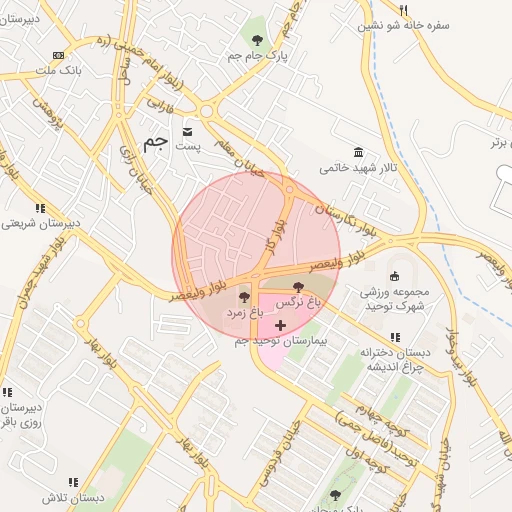Click the roundabout at فارابی street junction
Viewport: 512px width, 512px height.
click(x=207, y=111)
